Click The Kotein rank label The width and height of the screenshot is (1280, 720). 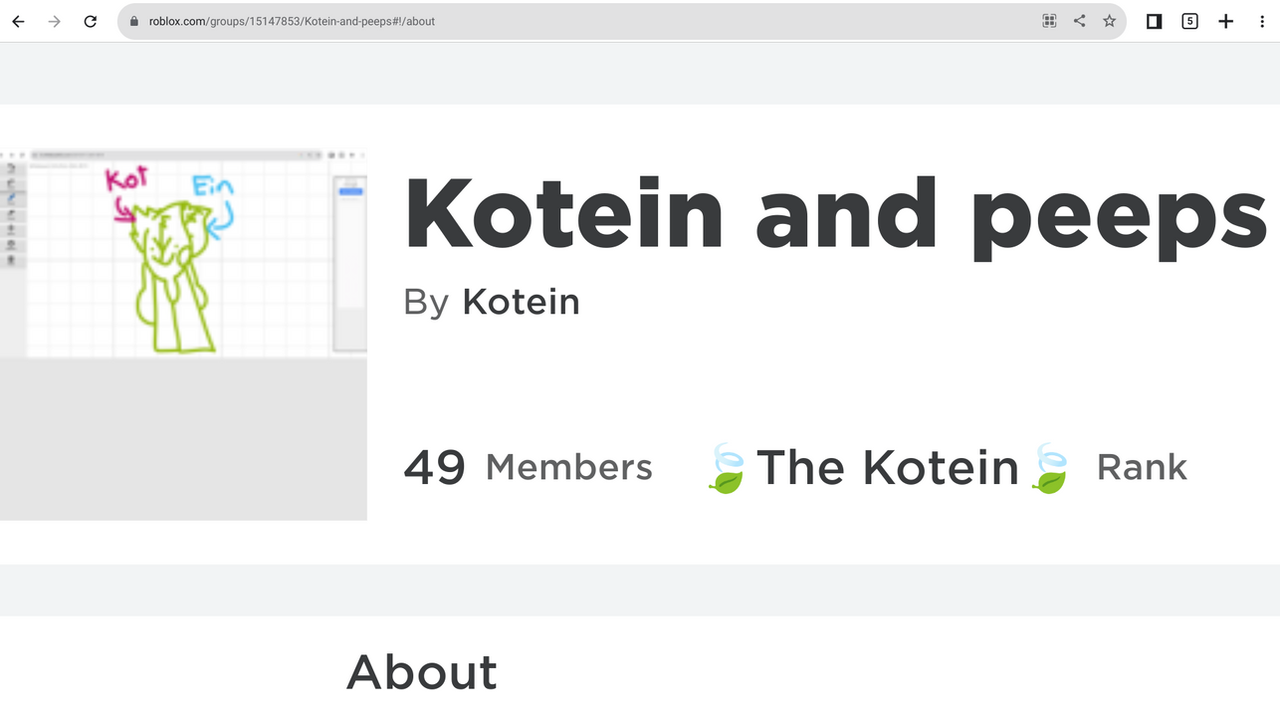887,467
